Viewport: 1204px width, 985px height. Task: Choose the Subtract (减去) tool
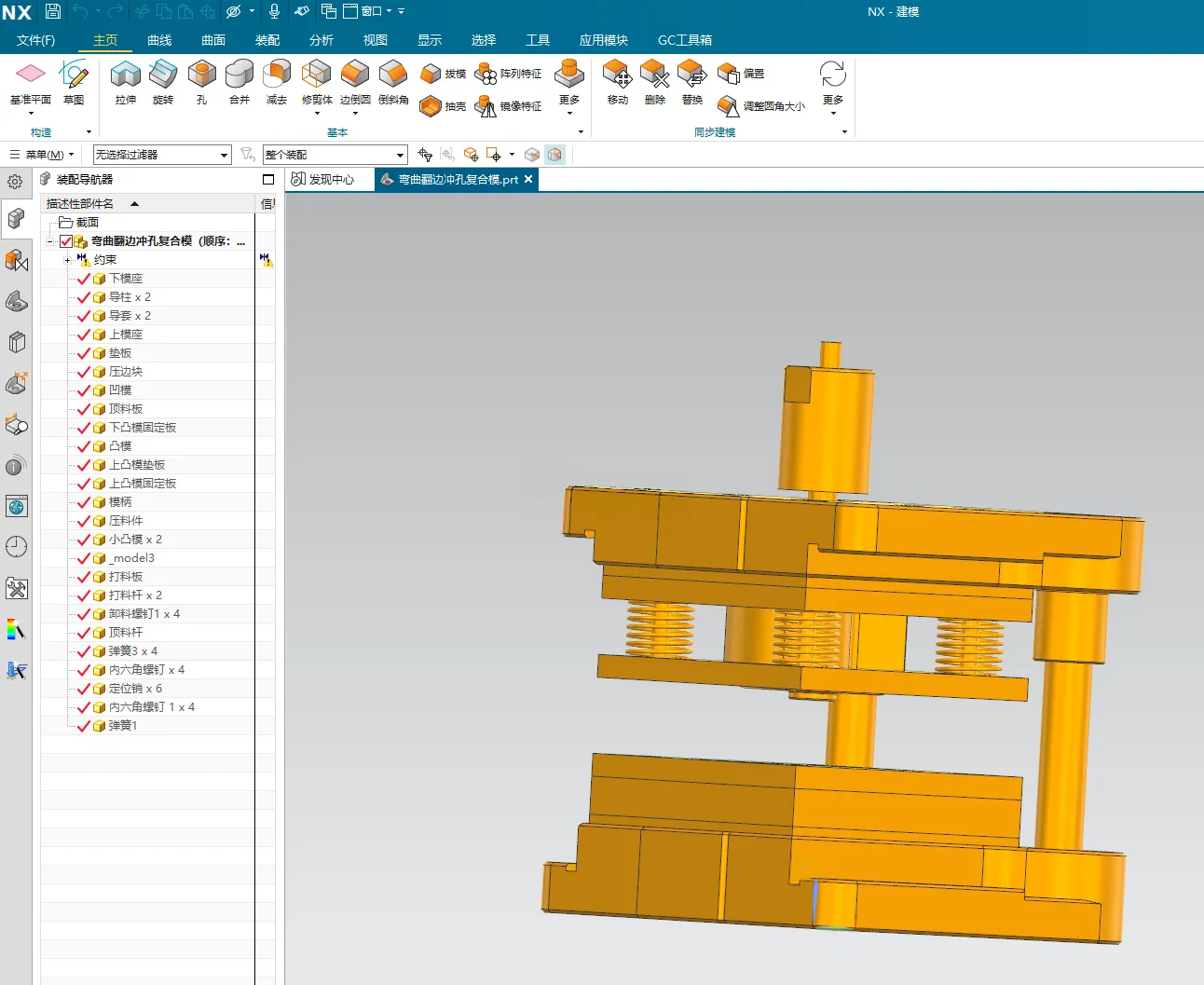277,82
